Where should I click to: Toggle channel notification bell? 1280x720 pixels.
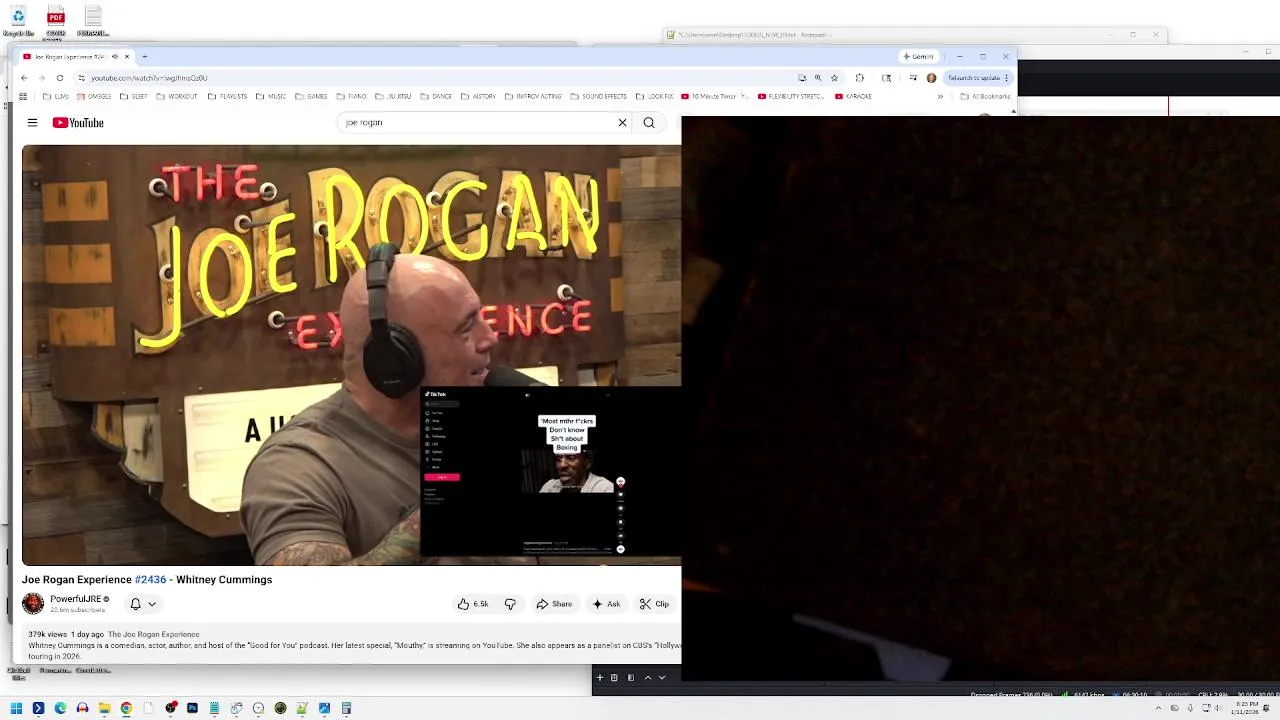[135, 604]
